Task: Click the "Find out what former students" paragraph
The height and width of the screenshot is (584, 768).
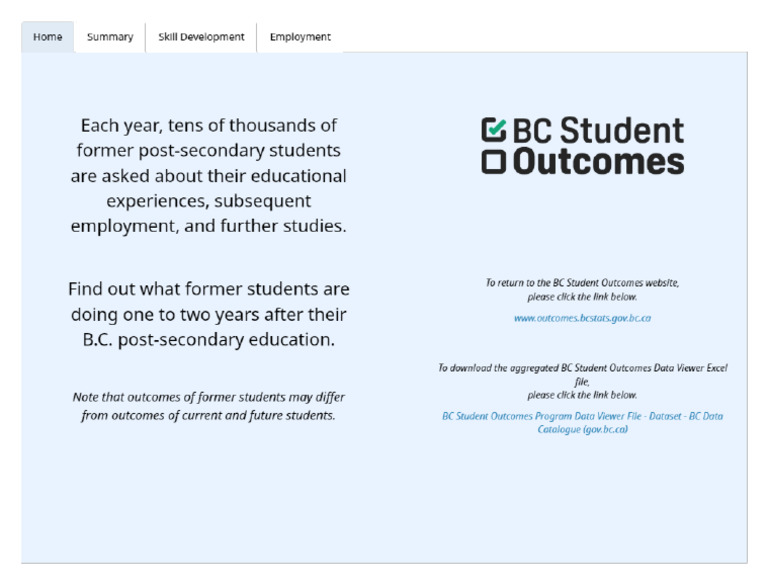Action: pos(209,314)
